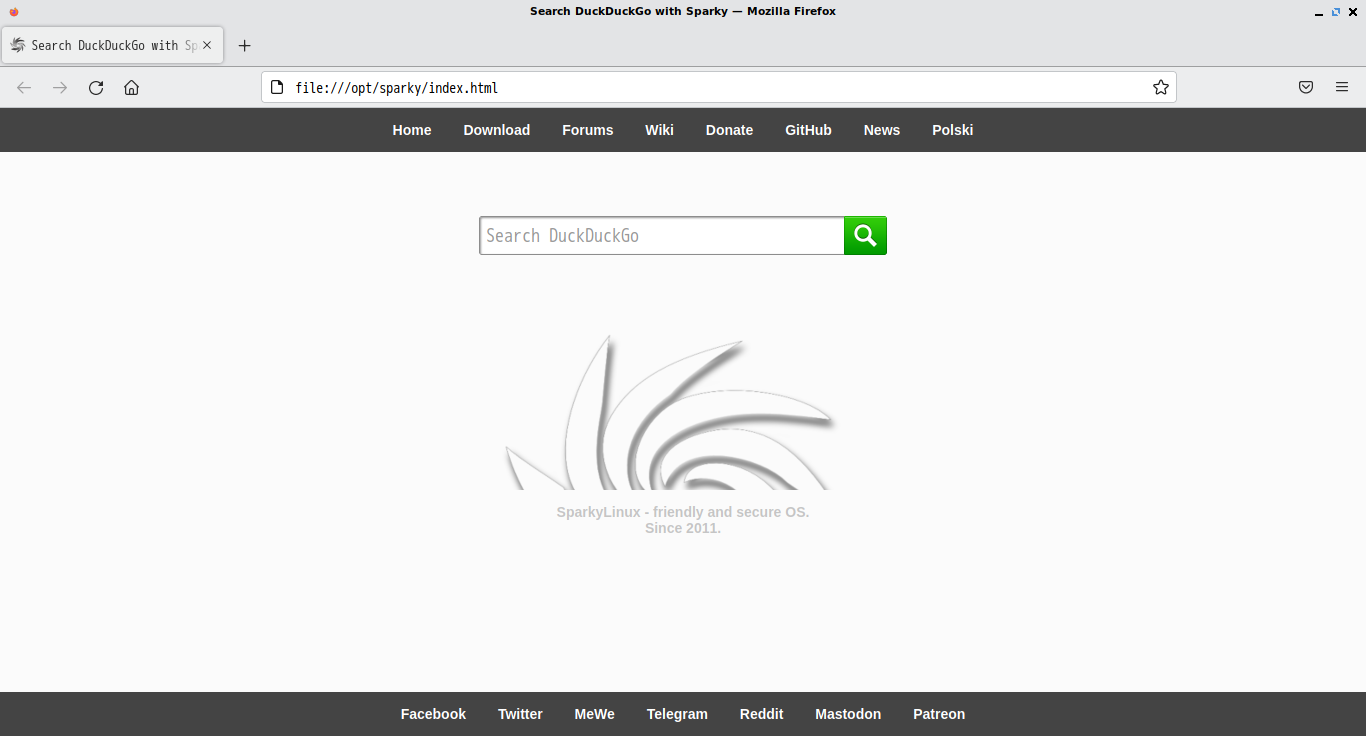
Task: Reload the page with the refresh icon
Action: pos(96,88)
